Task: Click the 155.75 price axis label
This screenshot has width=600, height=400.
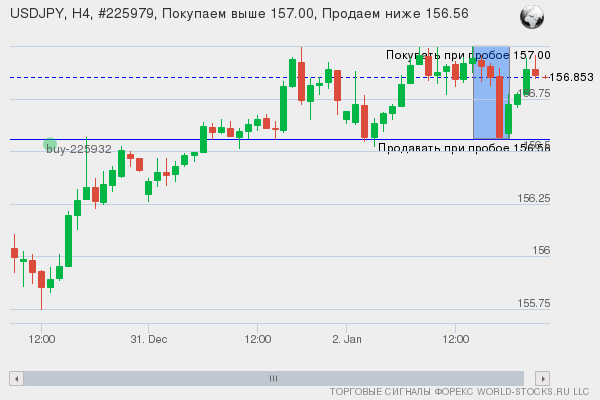Action: [534, 303]
